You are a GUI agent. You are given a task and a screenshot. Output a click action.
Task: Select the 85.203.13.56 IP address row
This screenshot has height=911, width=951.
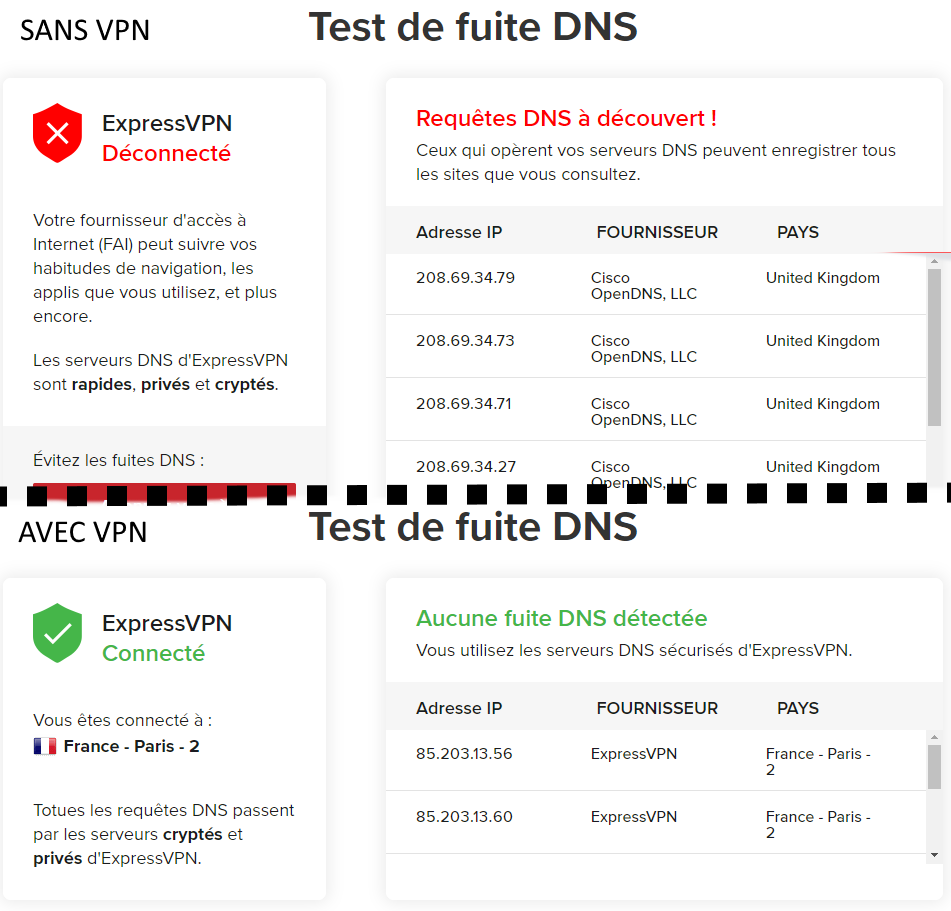[656, 761]
